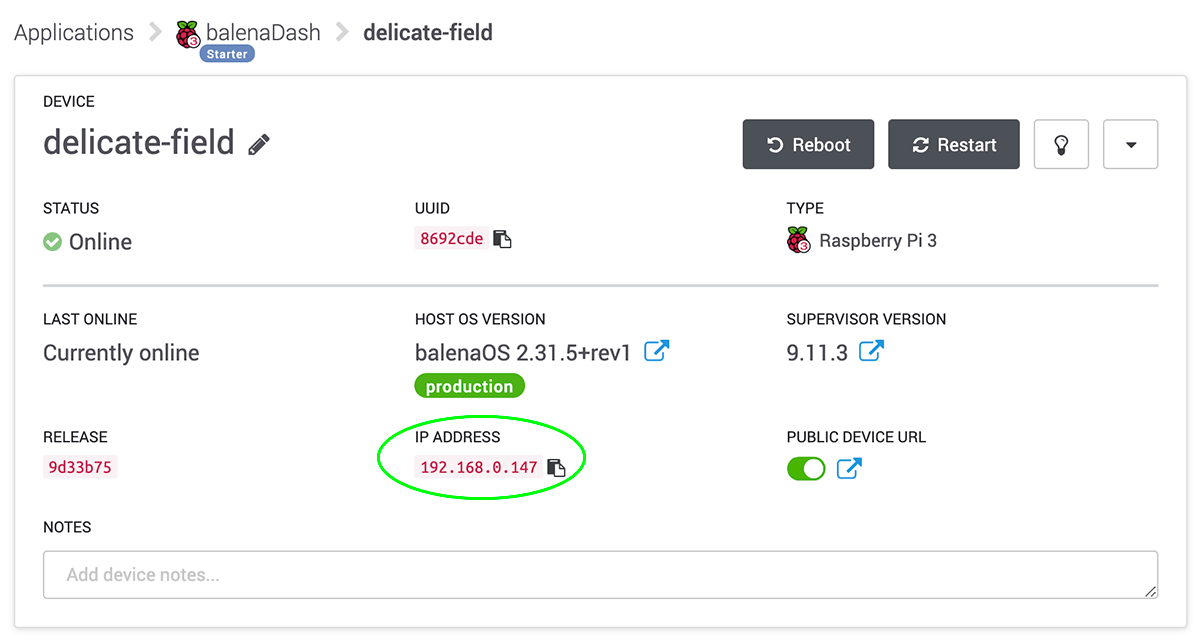Click the green Online status checkmark icon
Screen dimensions: 1200x642
tap(53, 242)
